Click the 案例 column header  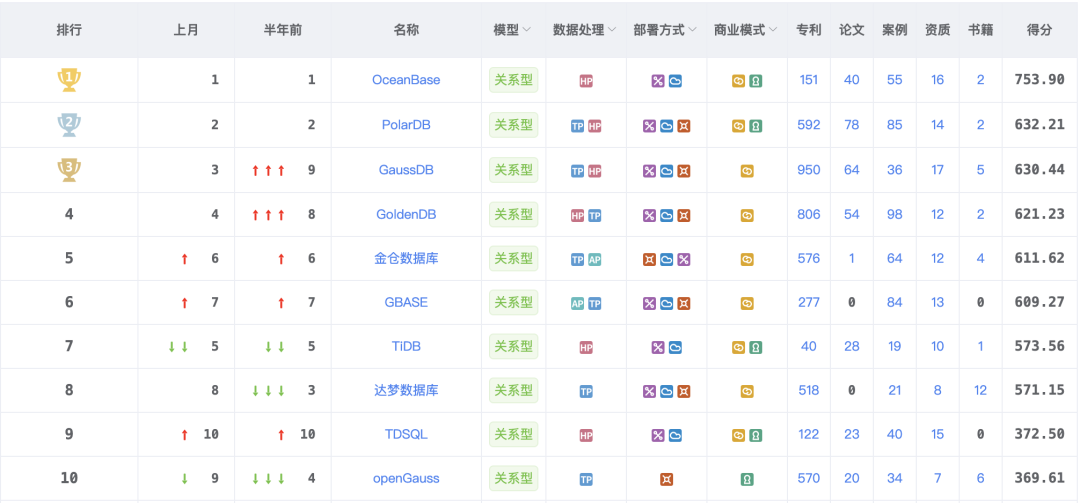pyautogui.click(x=895, y=30)
